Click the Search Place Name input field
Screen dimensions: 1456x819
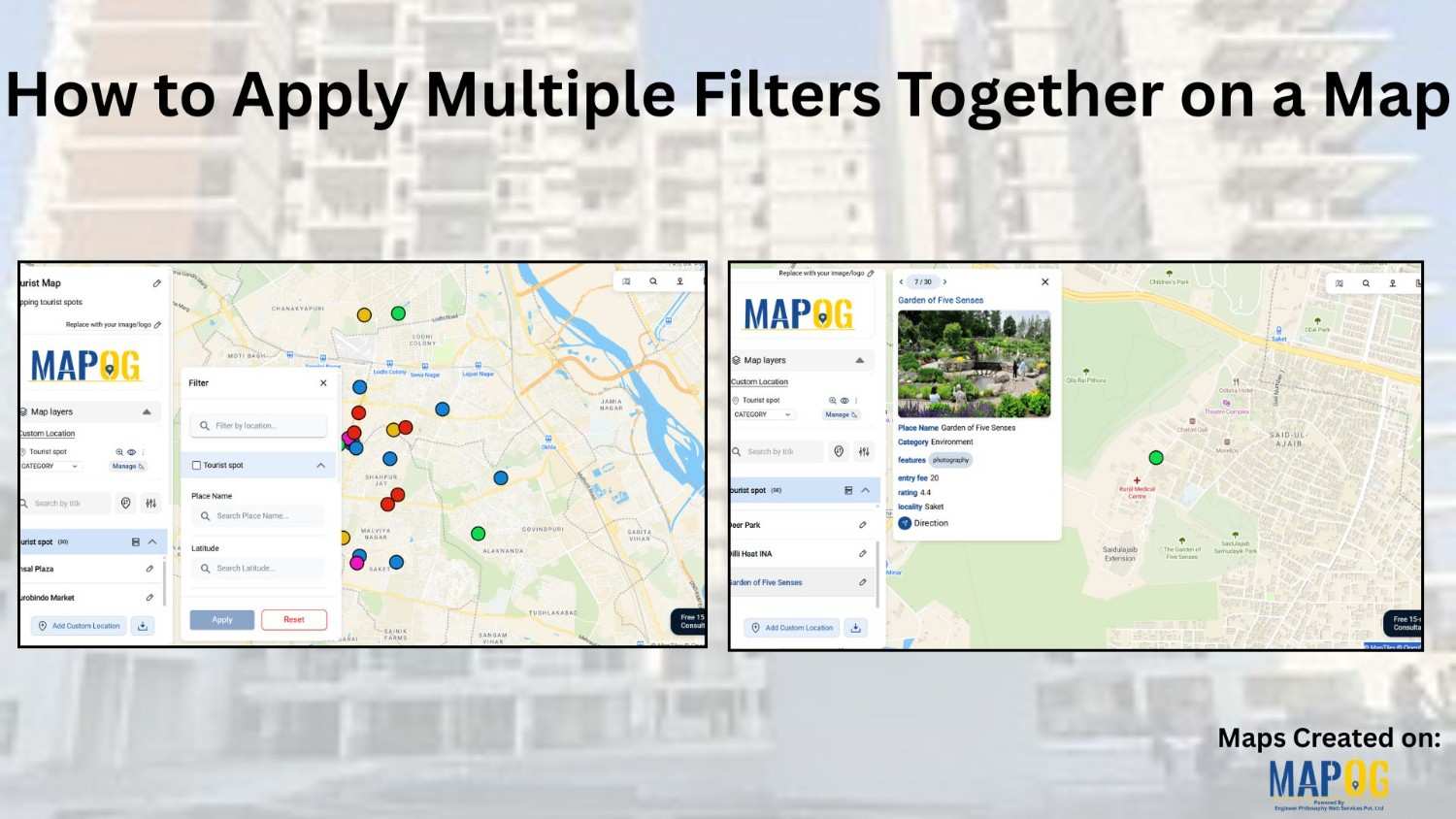tap(261, 515)
